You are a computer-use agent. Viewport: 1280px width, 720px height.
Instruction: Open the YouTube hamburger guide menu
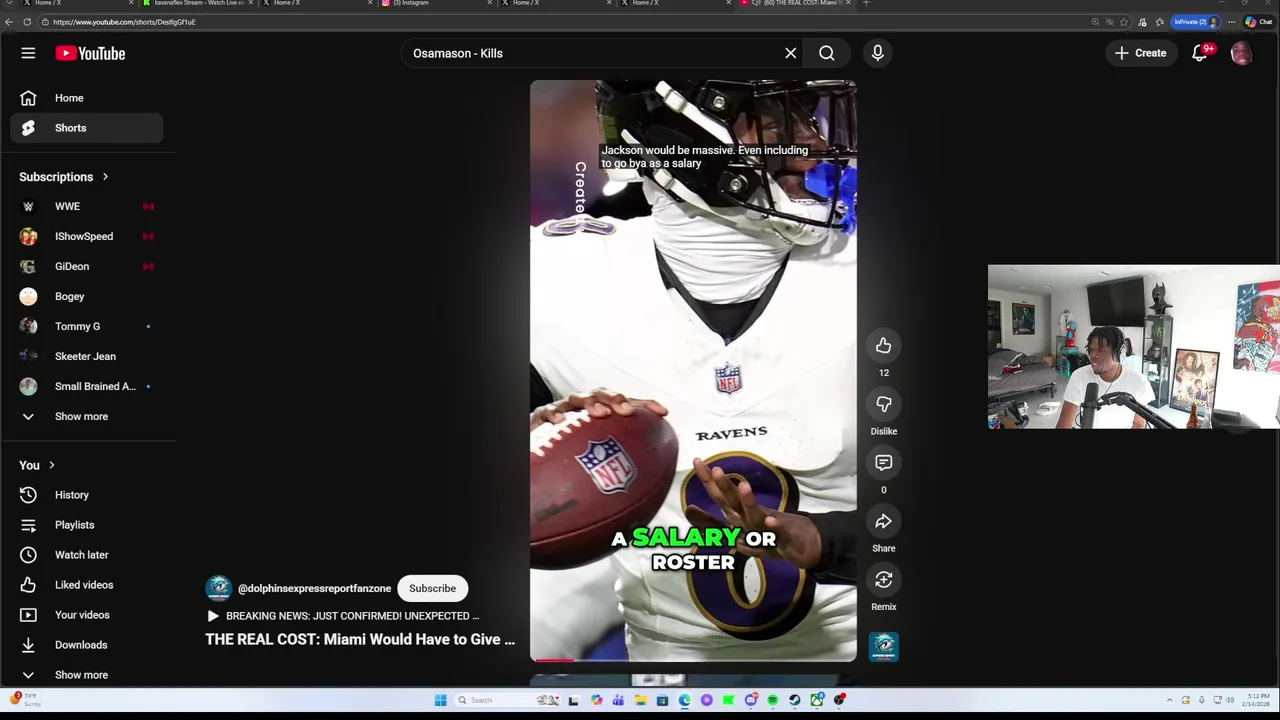[x=28, y=53]
